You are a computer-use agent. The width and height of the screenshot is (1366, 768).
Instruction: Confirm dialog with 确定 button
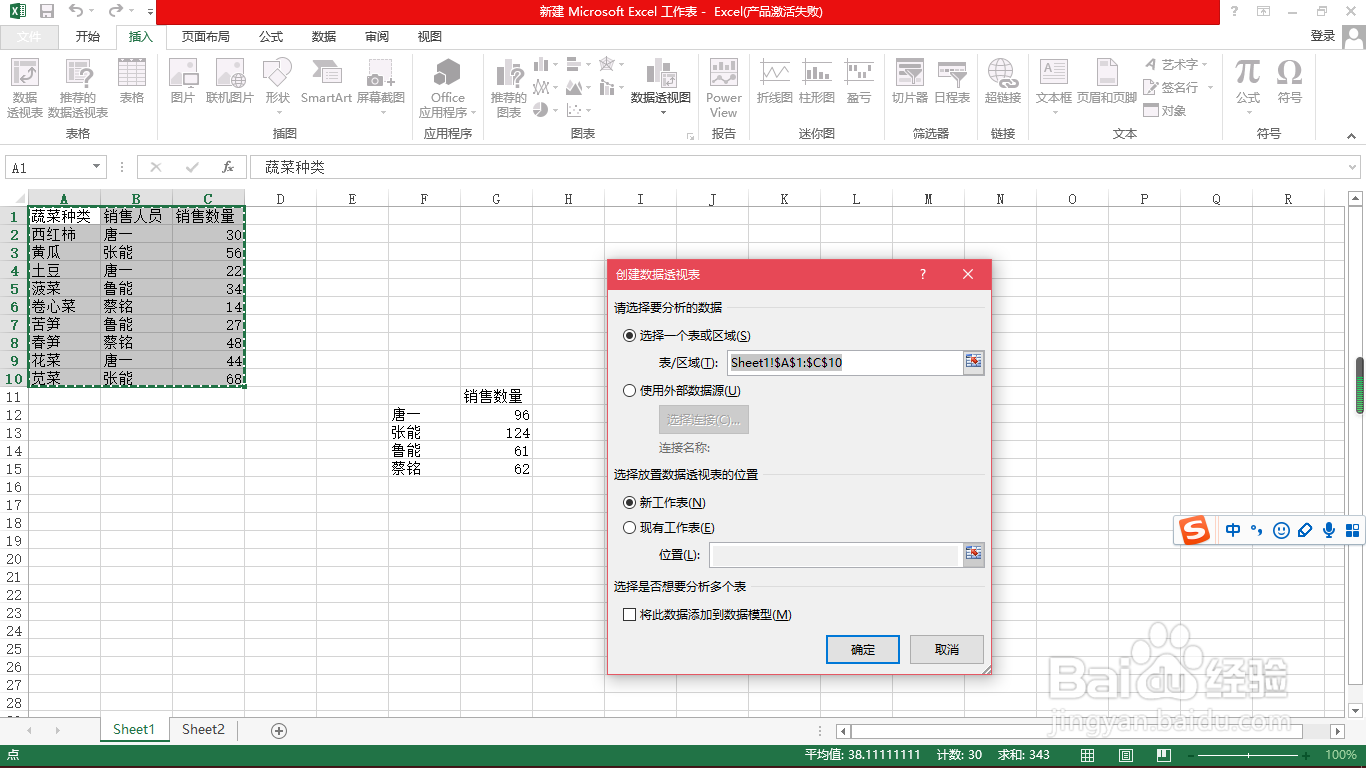coord(863,649)
